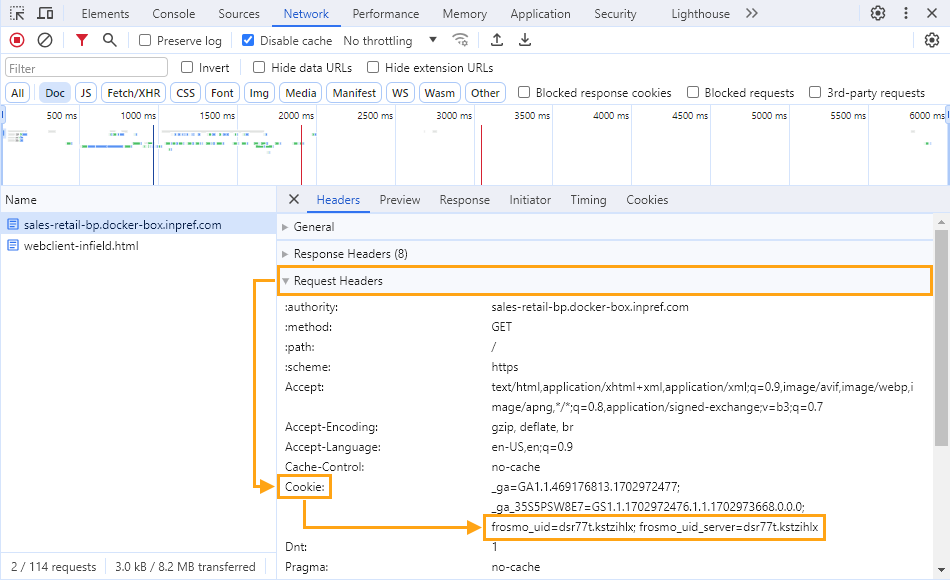This screenshot has height=580, width=950.
Task: Toggle the red filter funnel icon
Action: click(82, 40)
